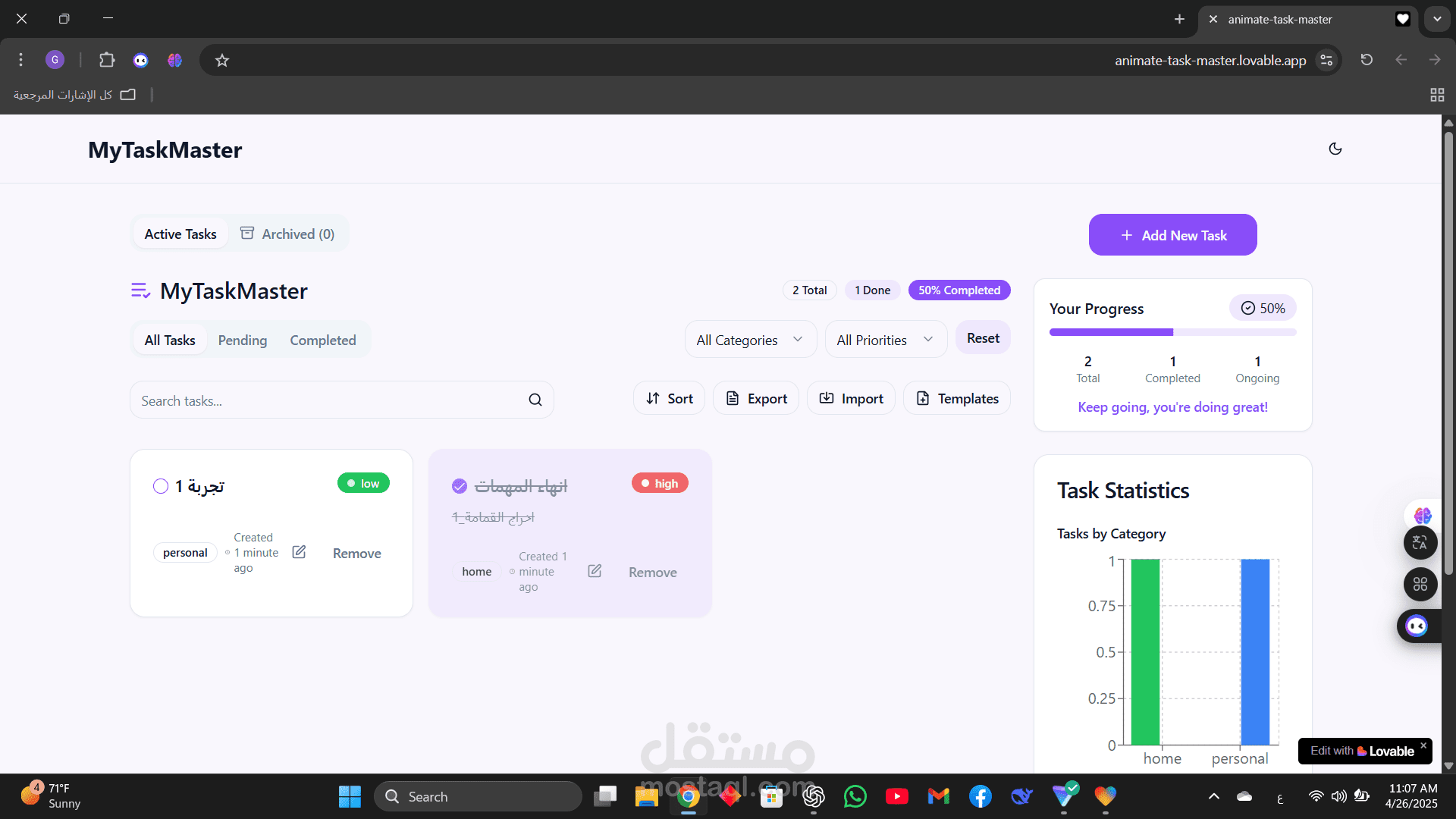Mark task تجربة 1 as complete
1456x819 pixels.
tap(161, 486)
